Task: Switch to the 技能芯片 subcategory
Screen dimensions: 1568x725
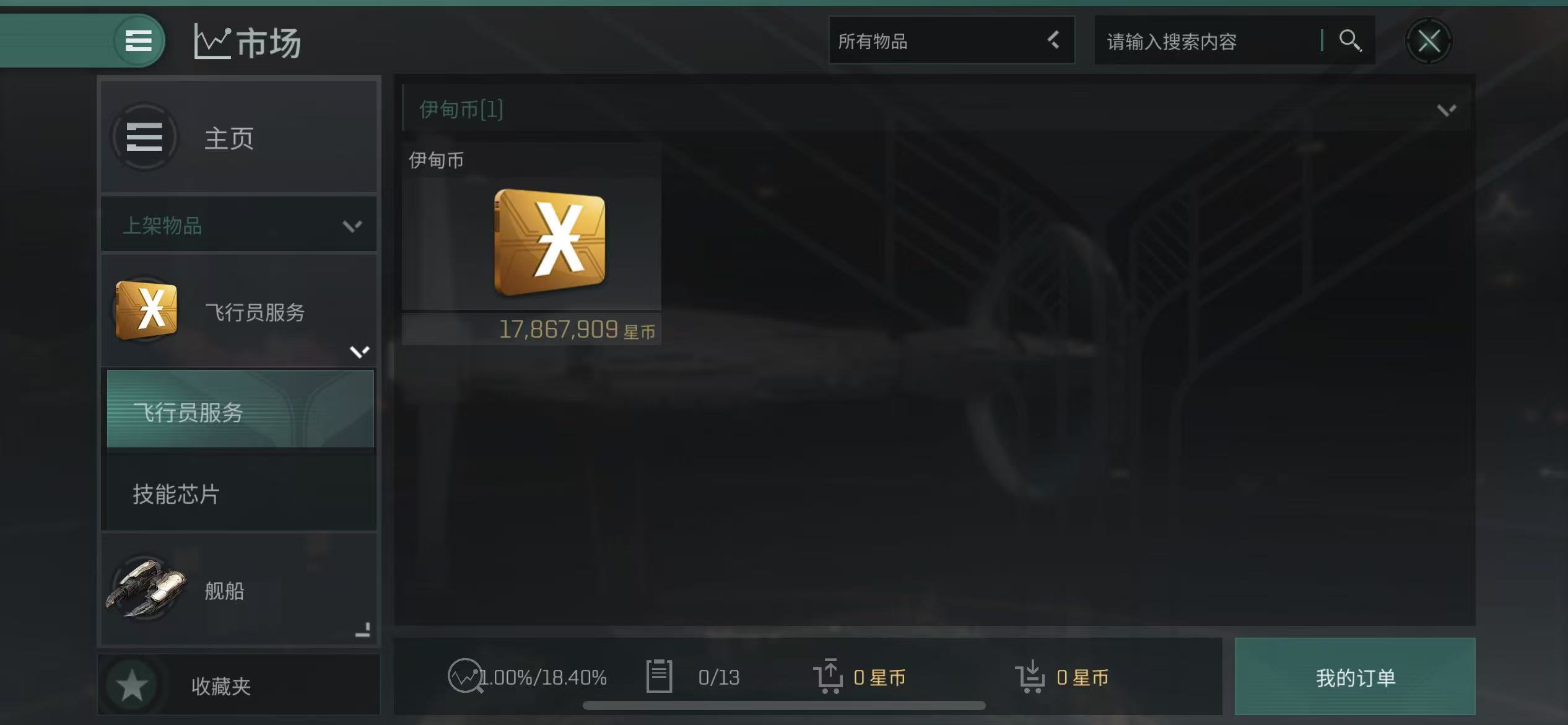Action: click(240, 494)
